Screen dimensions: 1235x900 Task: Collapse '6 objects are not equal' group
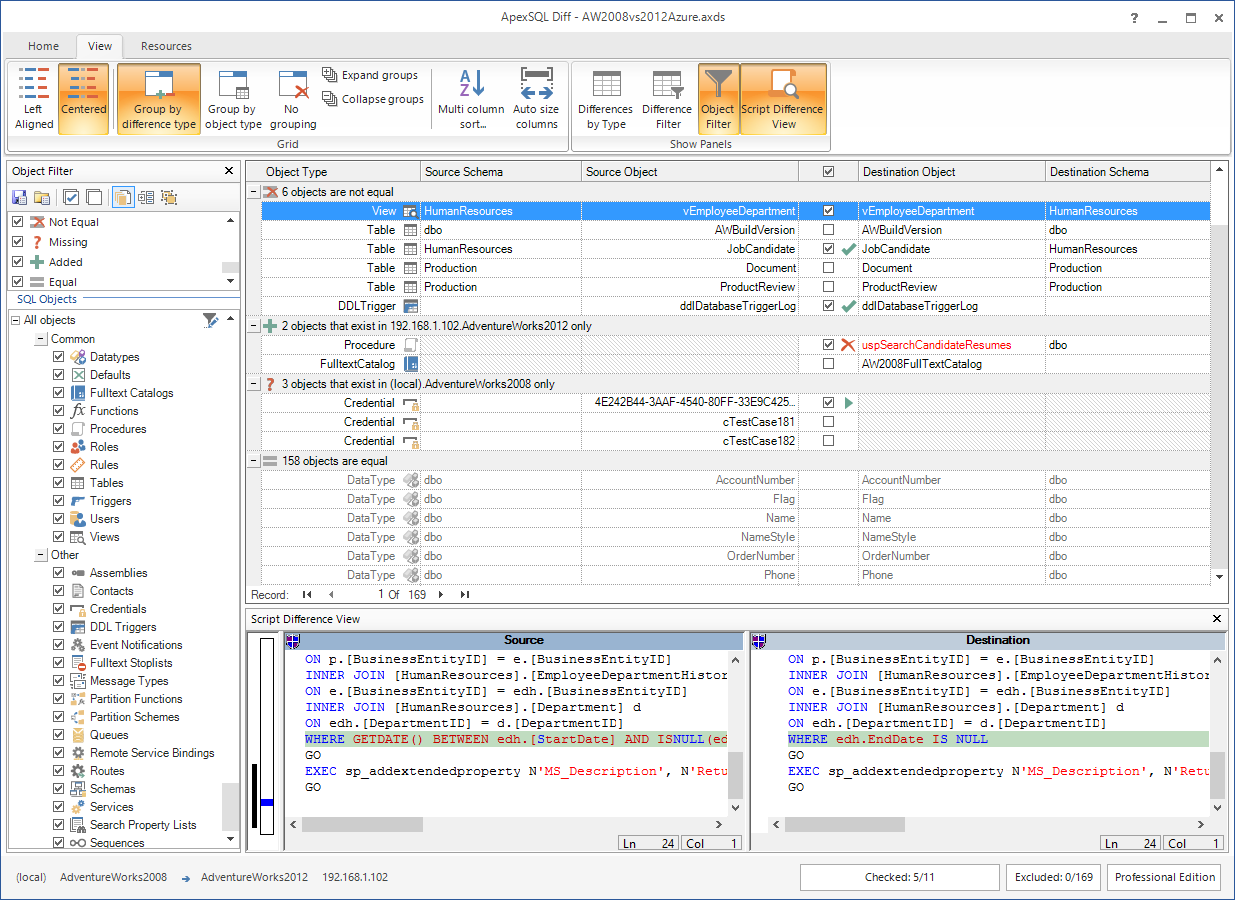[253, 192]
